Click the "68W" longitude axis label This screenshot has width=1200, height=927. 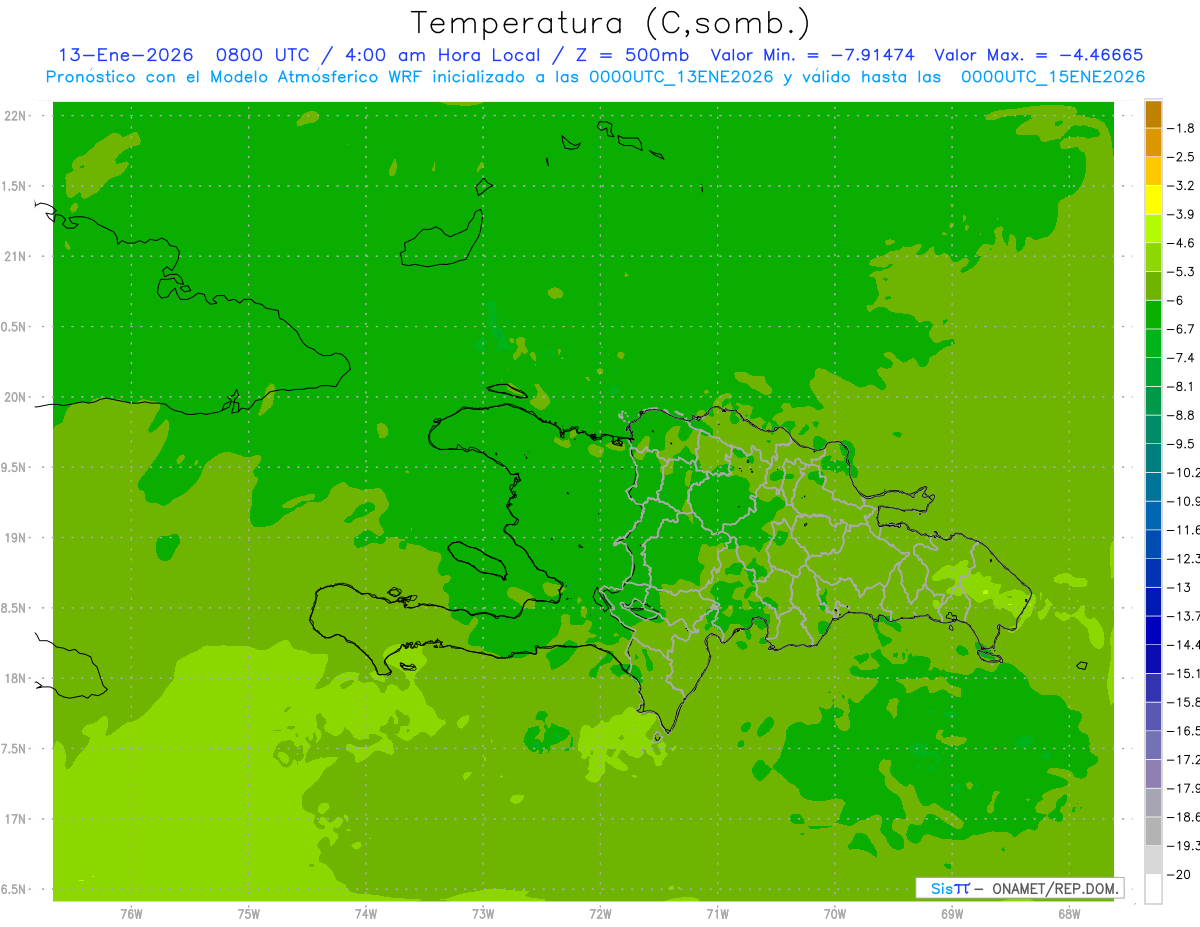pyautogui.click(x=1068, y=914)
